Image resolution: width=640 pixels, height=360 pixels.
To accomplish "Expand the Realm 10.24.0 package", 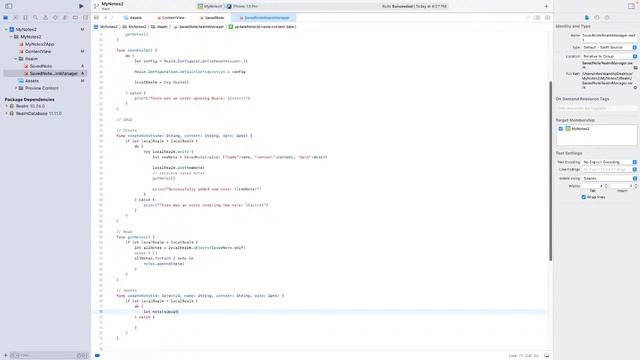I will point(6,106).
